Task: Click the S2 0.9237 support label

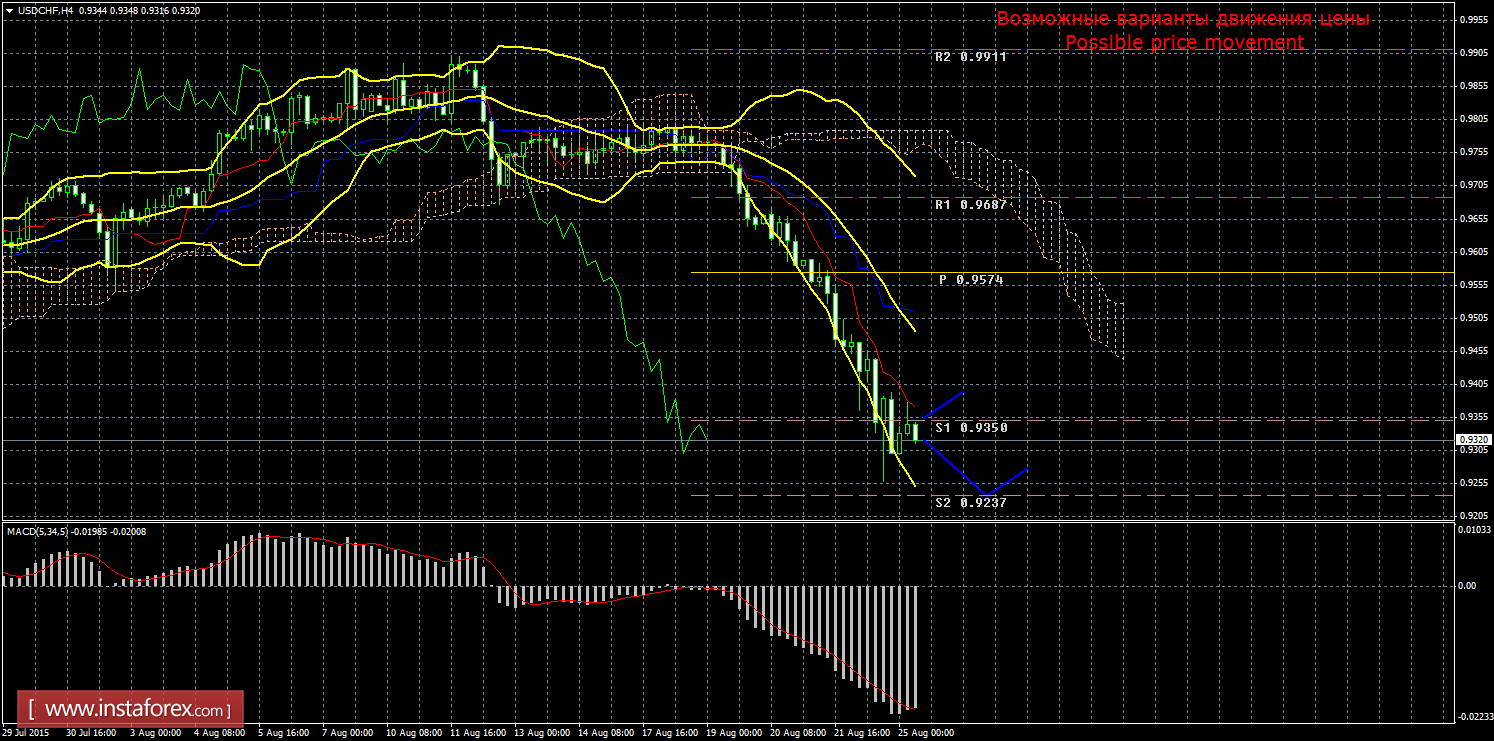Action: 970,503
